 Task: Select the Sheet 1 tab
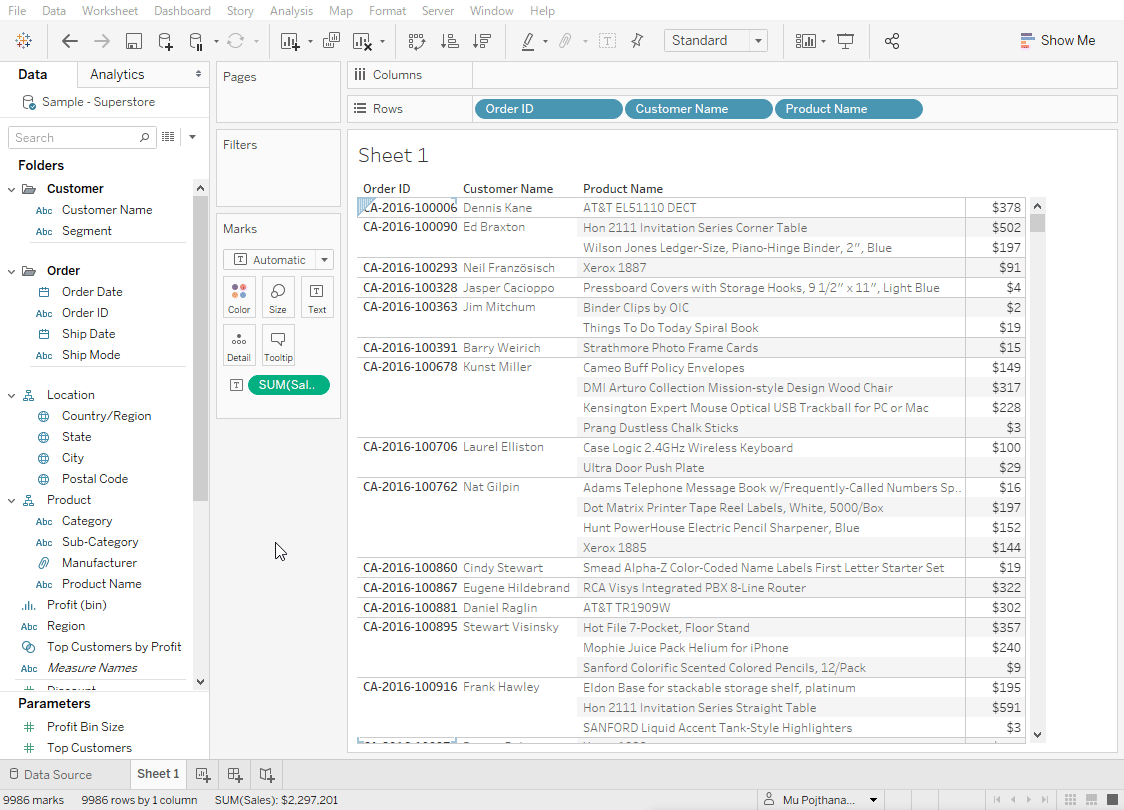click(158, 774)
